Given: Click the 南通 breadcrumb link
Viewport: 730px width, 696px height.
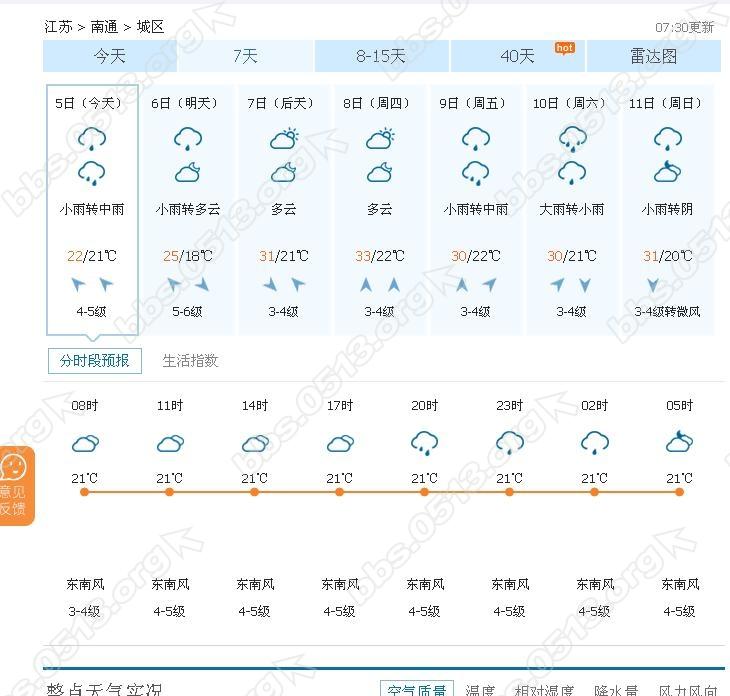Looking at the screenshot, I should click(x=104, y=27).
